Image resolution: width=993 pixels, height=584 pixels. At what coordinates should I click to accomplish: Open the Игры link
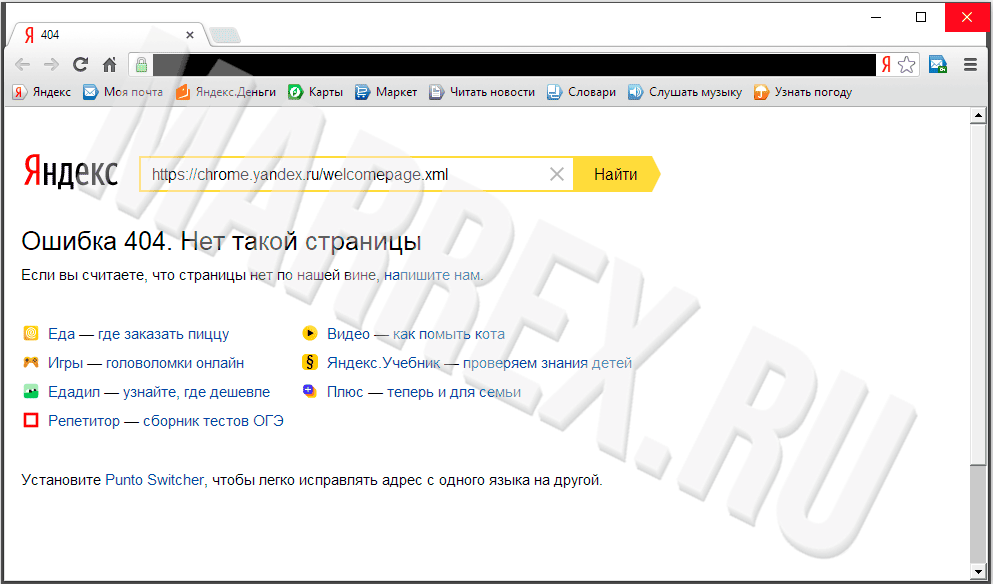coord(146,363)
